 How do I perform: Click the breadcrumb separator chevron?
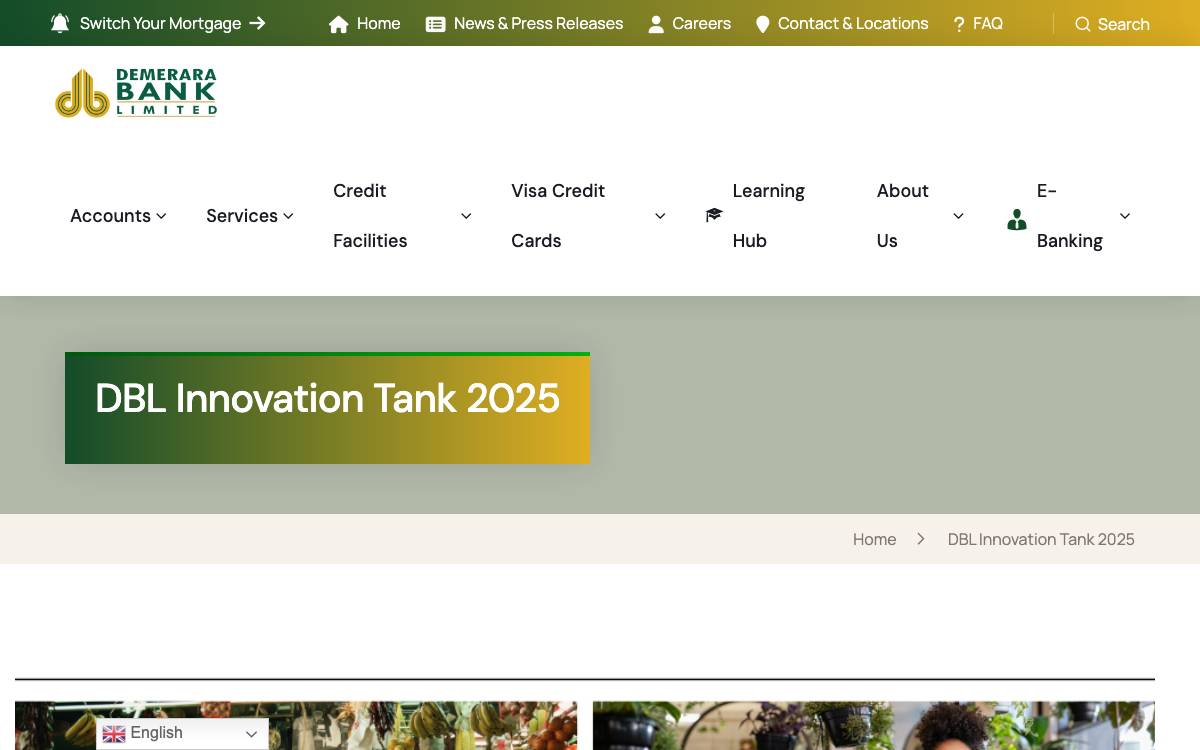coord(921,539)
